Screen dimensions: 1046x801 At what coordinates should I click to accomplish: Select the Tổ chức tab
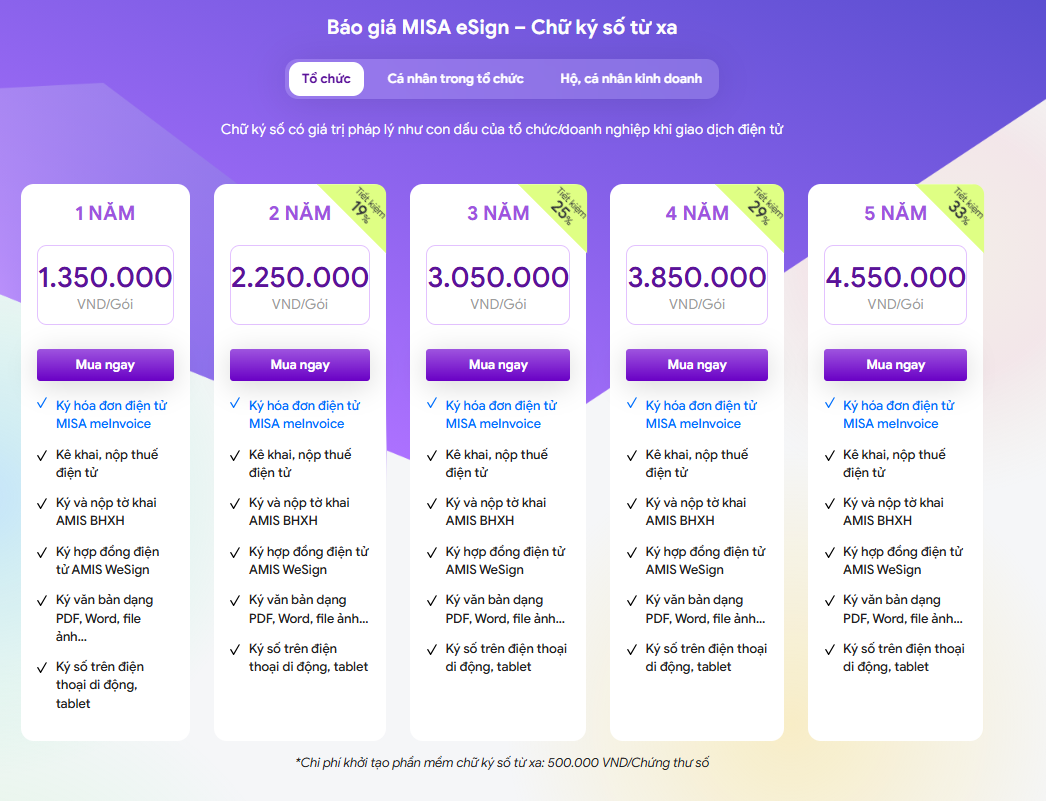click(x=326, y=79)
